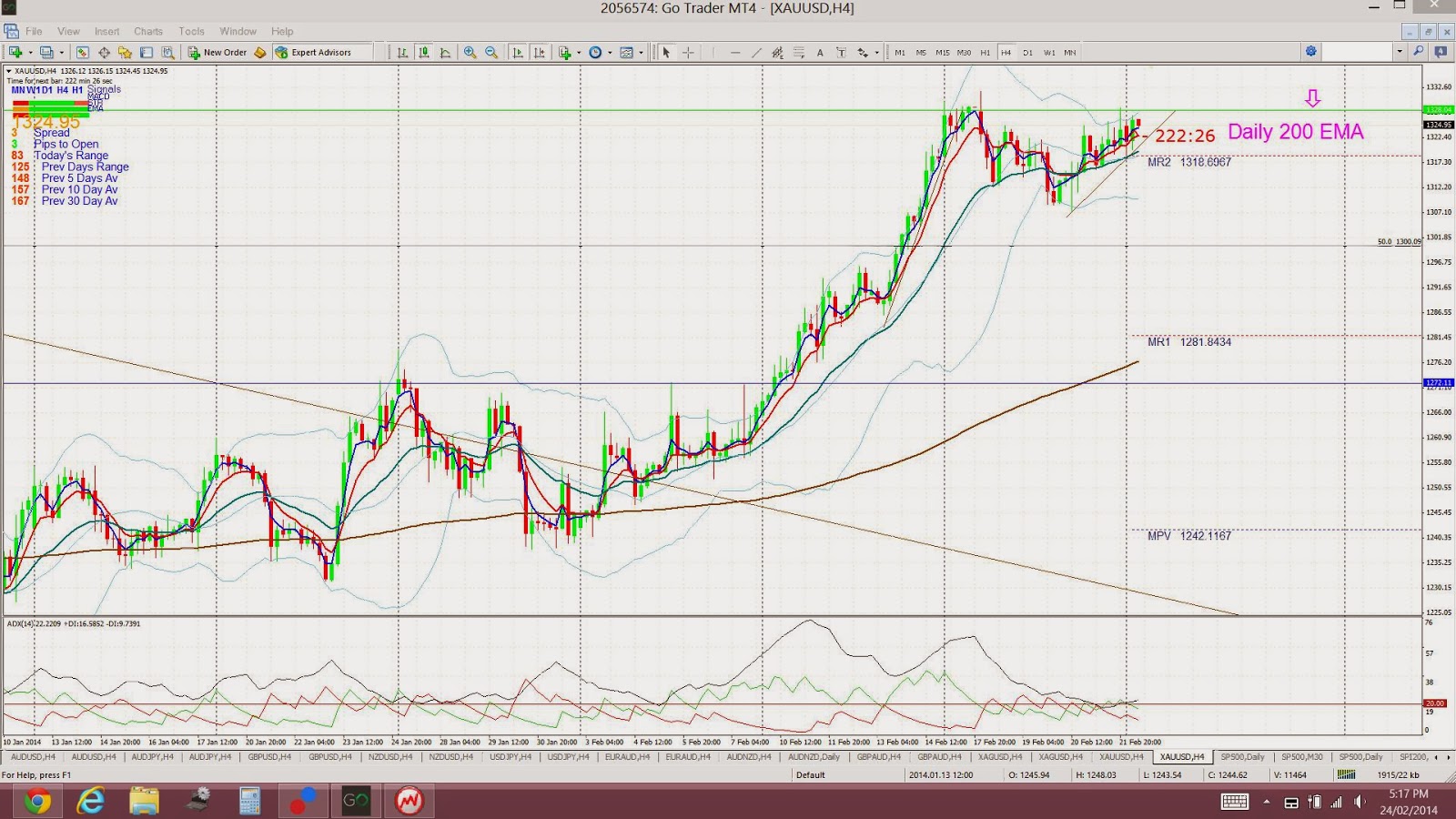Viewport: 1456px width, 819px height.
Task: Switch timeframe to M15
Action: 942,53
